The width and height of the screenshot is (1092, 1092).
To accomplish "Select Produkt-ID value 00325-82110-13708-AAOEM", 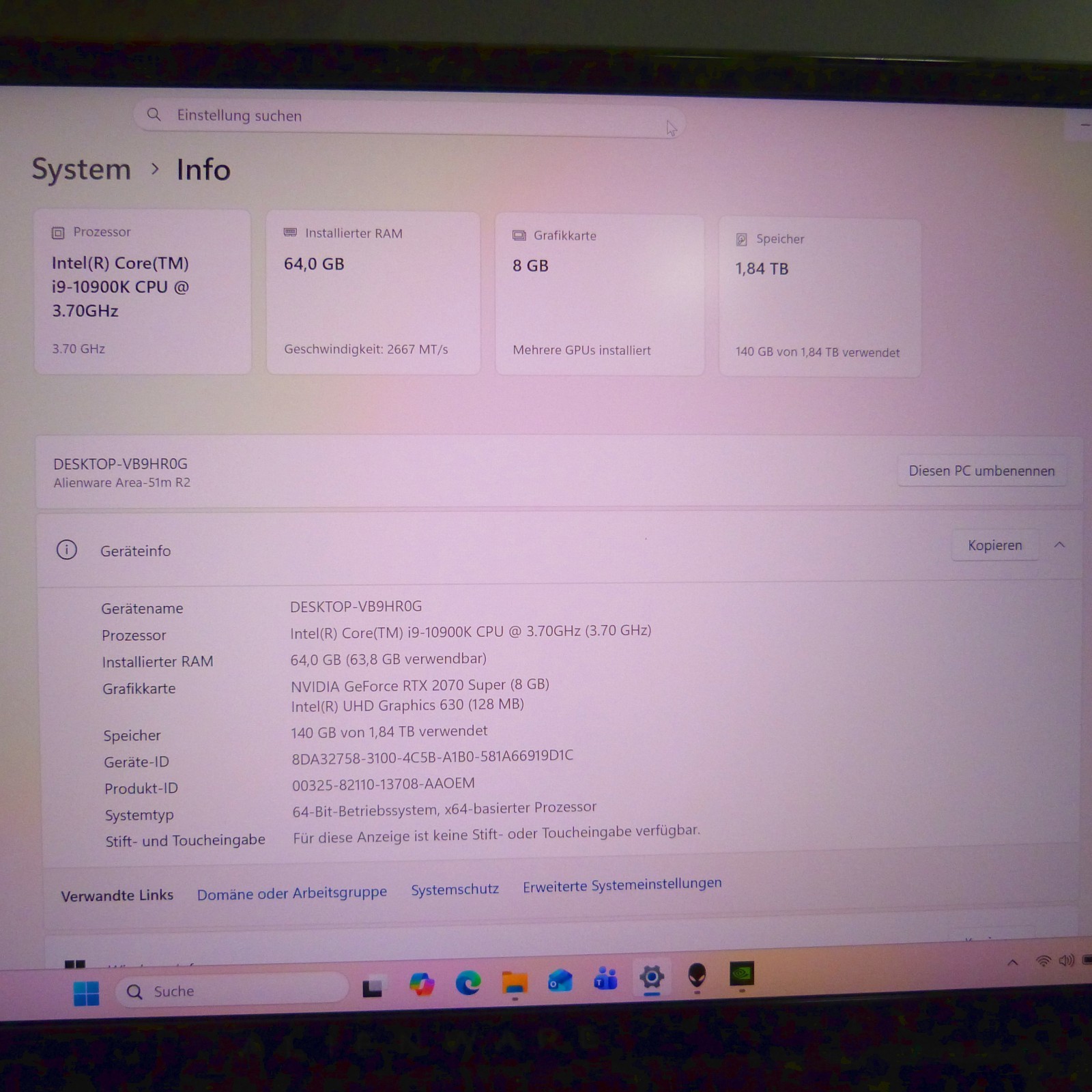I will point(384,784).
